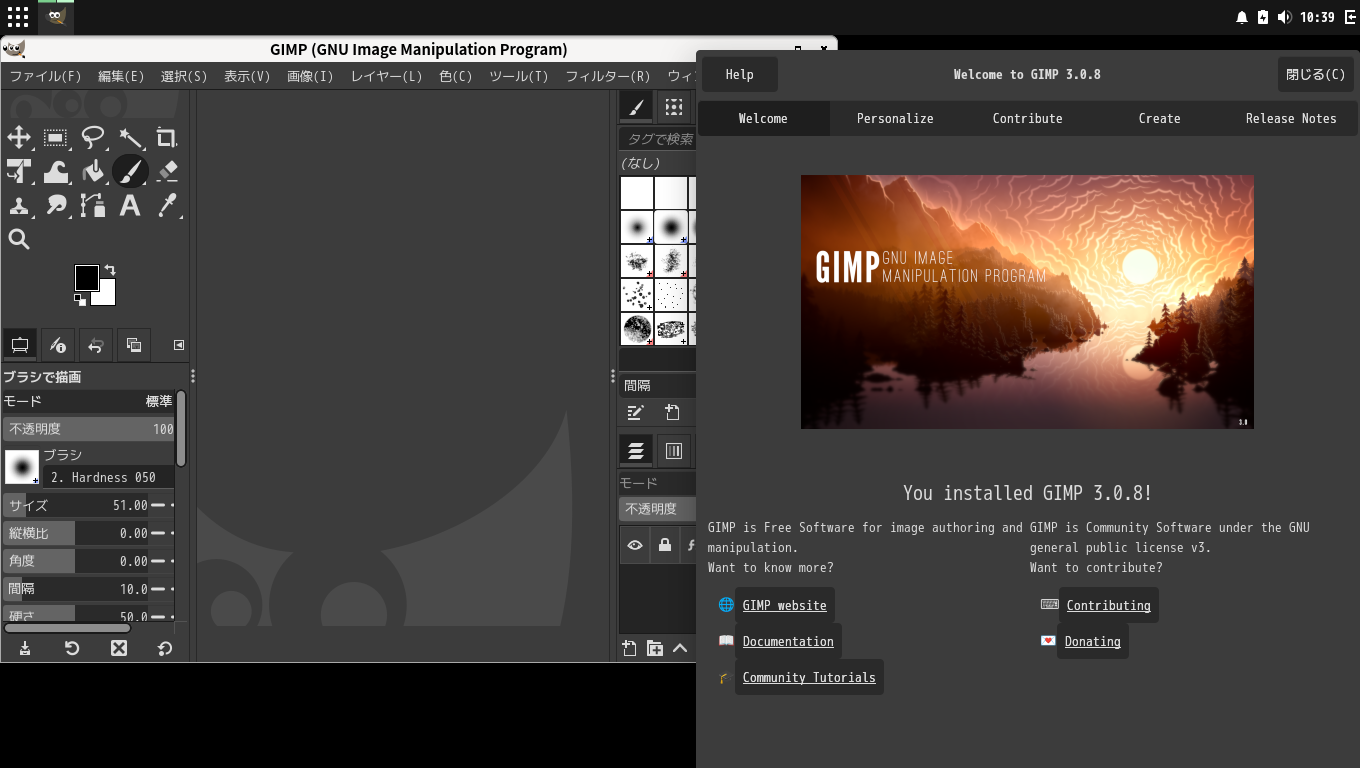The height and width of the screenshot is (768, 1360).
Task: Raise the layer with the up arrow
Action: (681, 648)
